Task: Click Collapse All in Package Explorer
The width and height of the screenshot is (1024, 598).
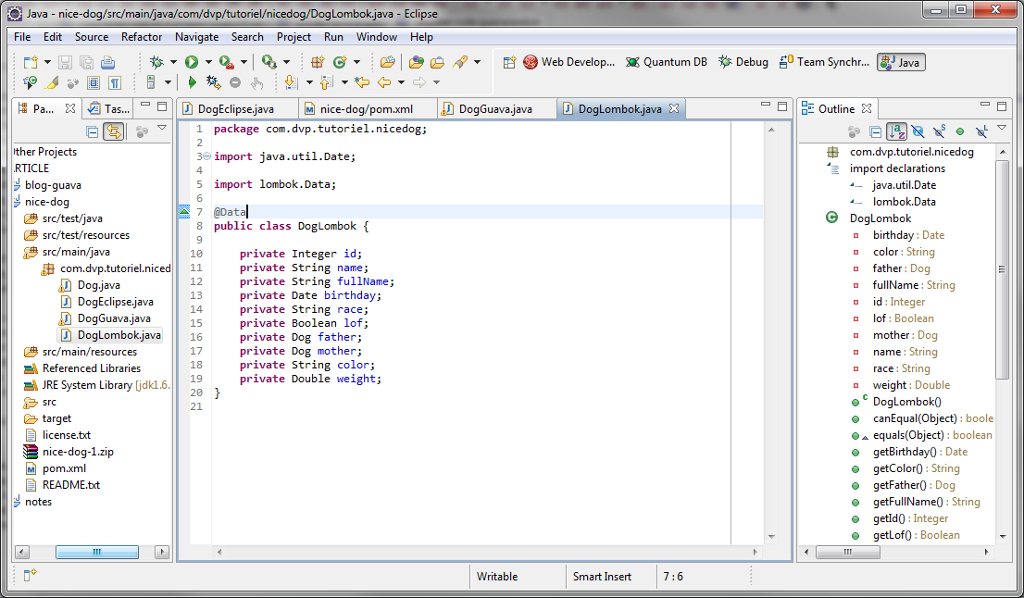Action: coord(93,131)
